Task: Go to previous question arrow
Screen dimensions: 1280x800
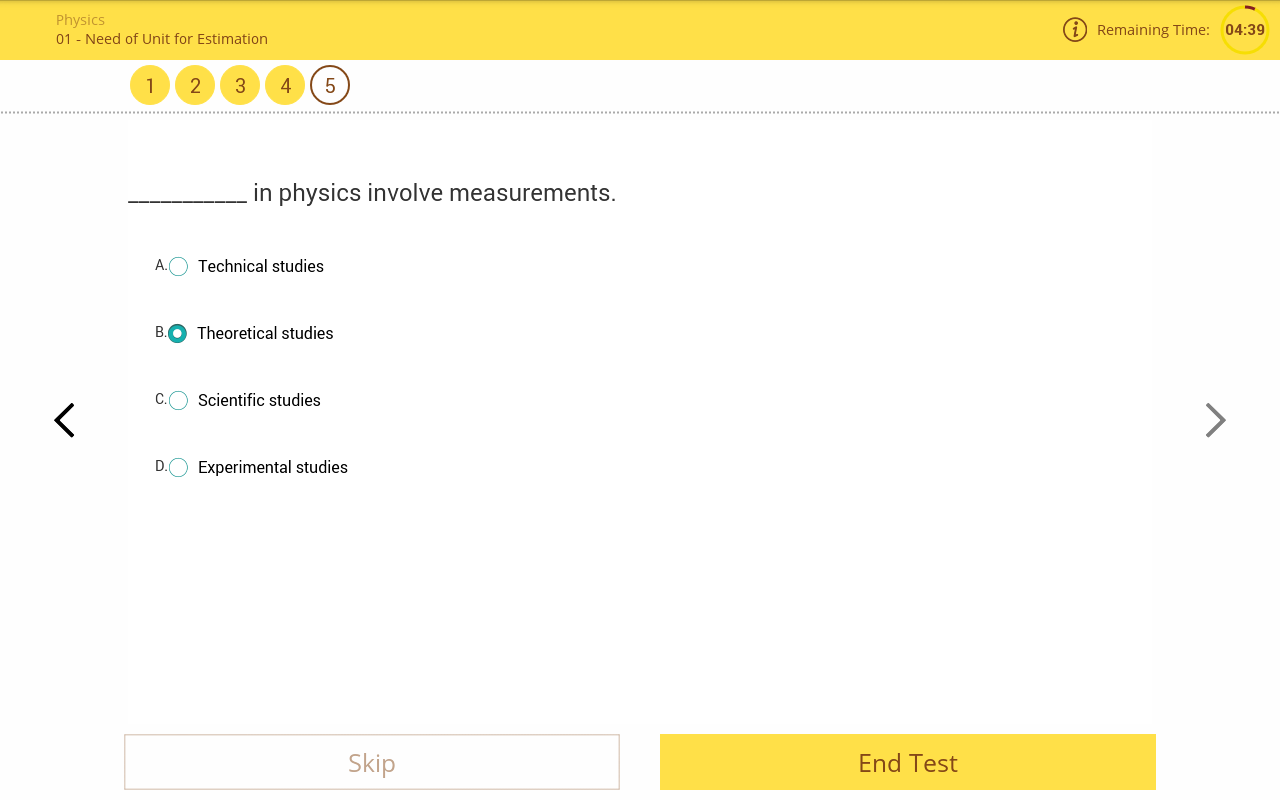Action: click(x=64, y=420)
